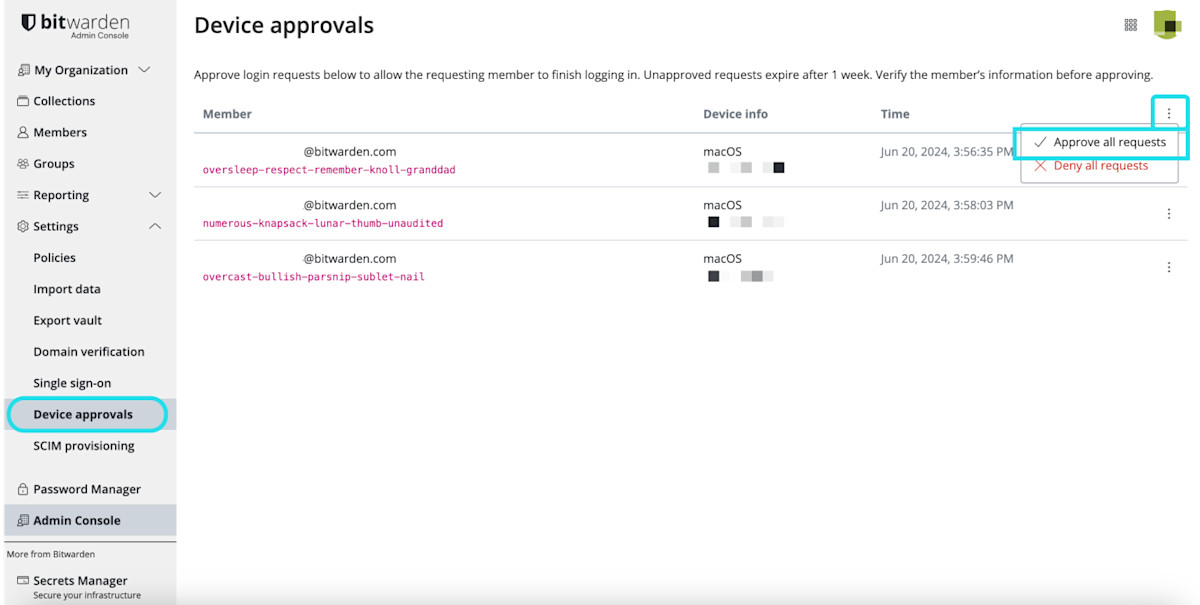Image resolution: width=1200 pixels, height=605 pixels.
Task: Open the Policies settings page
Action: (x=54, y=258)
